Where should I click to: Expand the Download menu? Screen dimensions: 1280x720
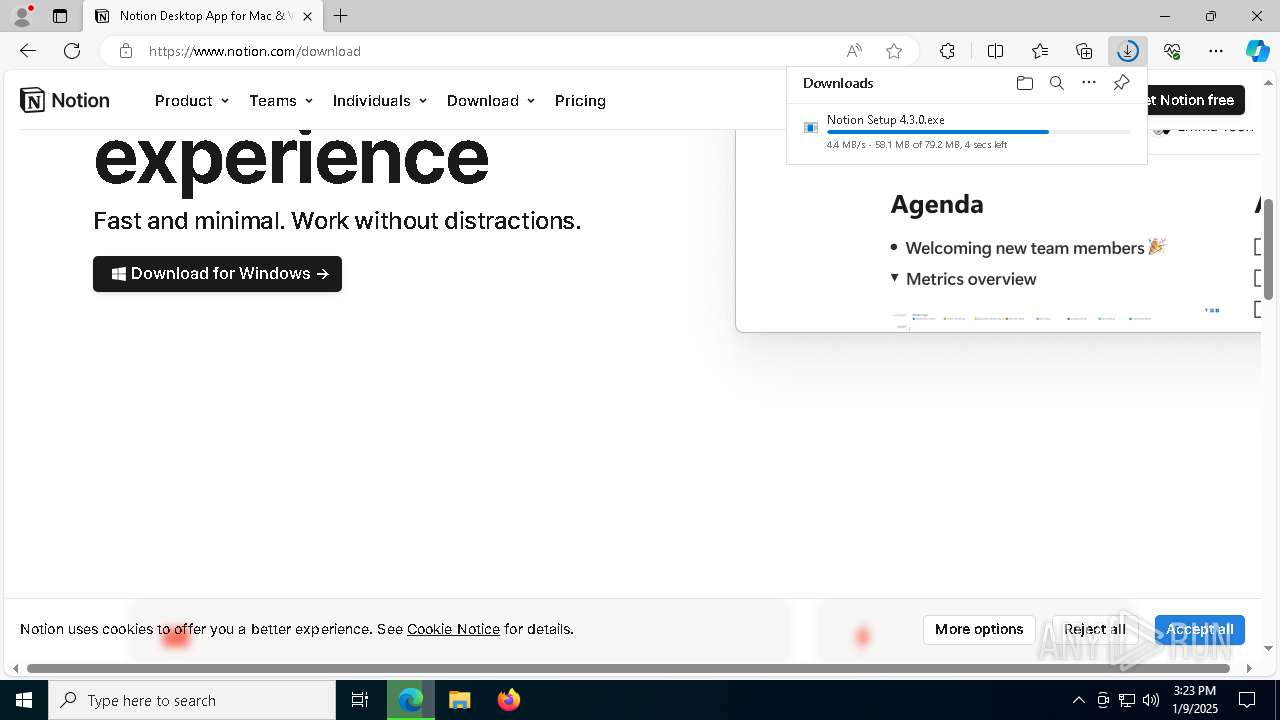(x=491, y=101)
